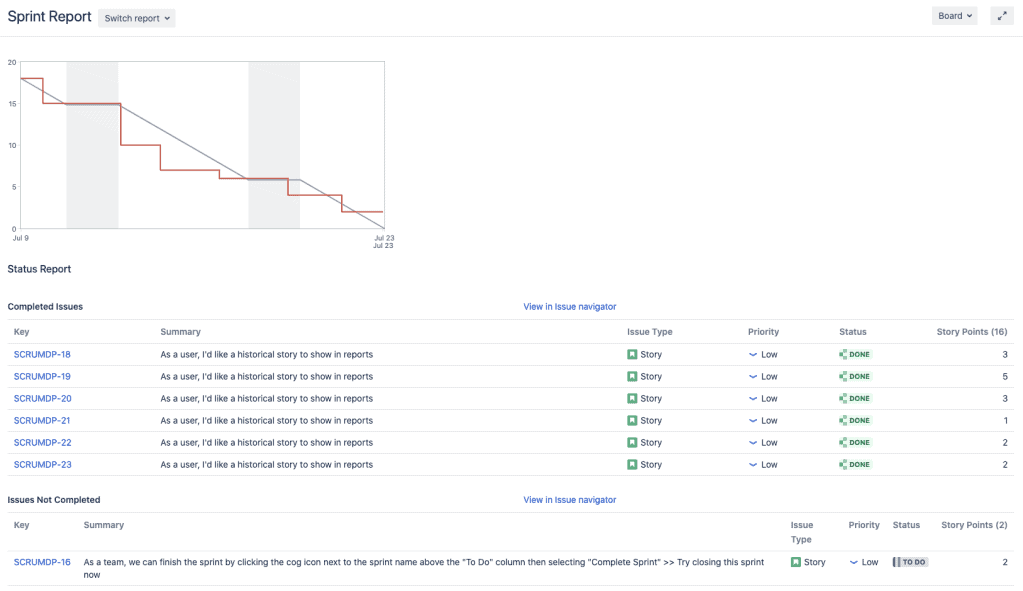This screenshot has width=1023, height=591.
Task: Open the Board dropdown menu
Action: point(954,16)
